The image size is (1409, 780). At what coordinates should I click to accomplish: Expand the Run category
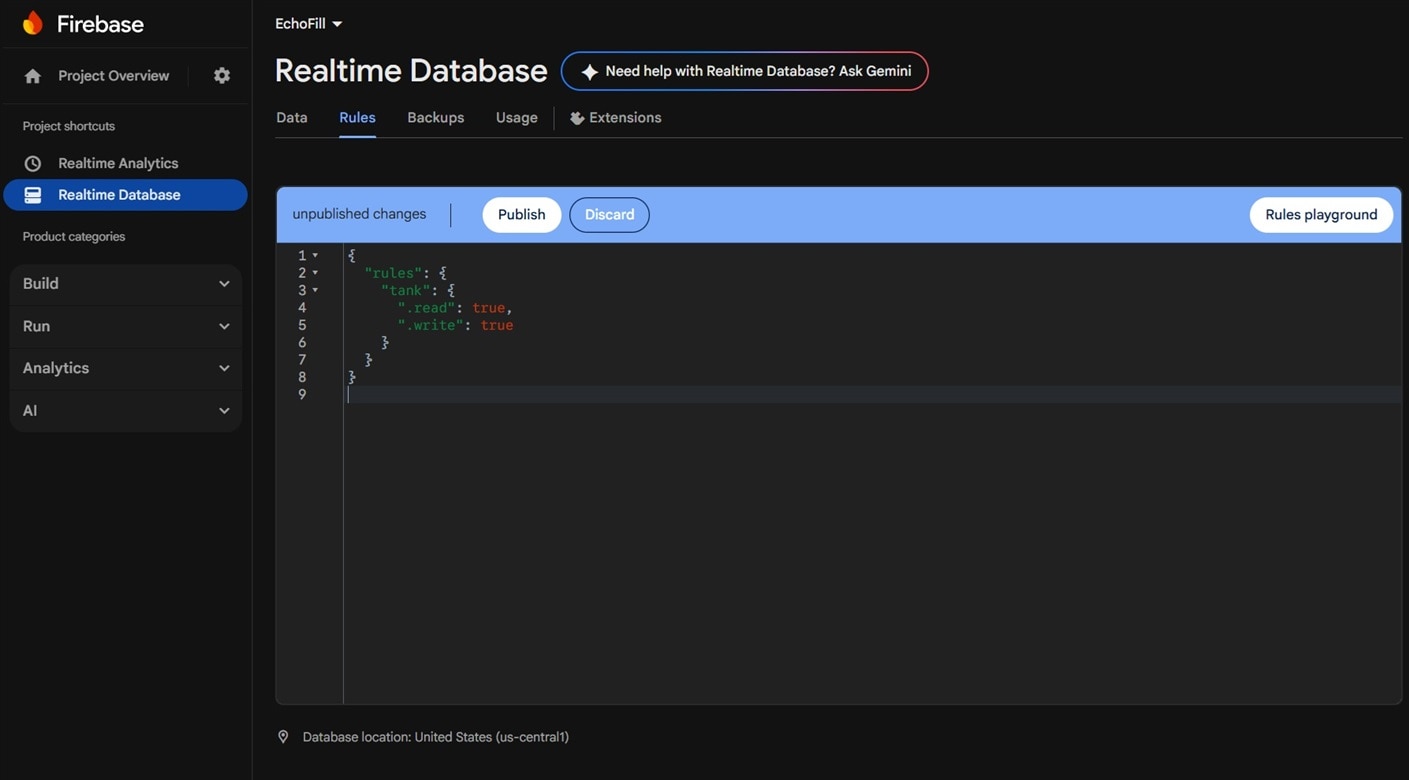pyautogui.click(x=126, y=326)
